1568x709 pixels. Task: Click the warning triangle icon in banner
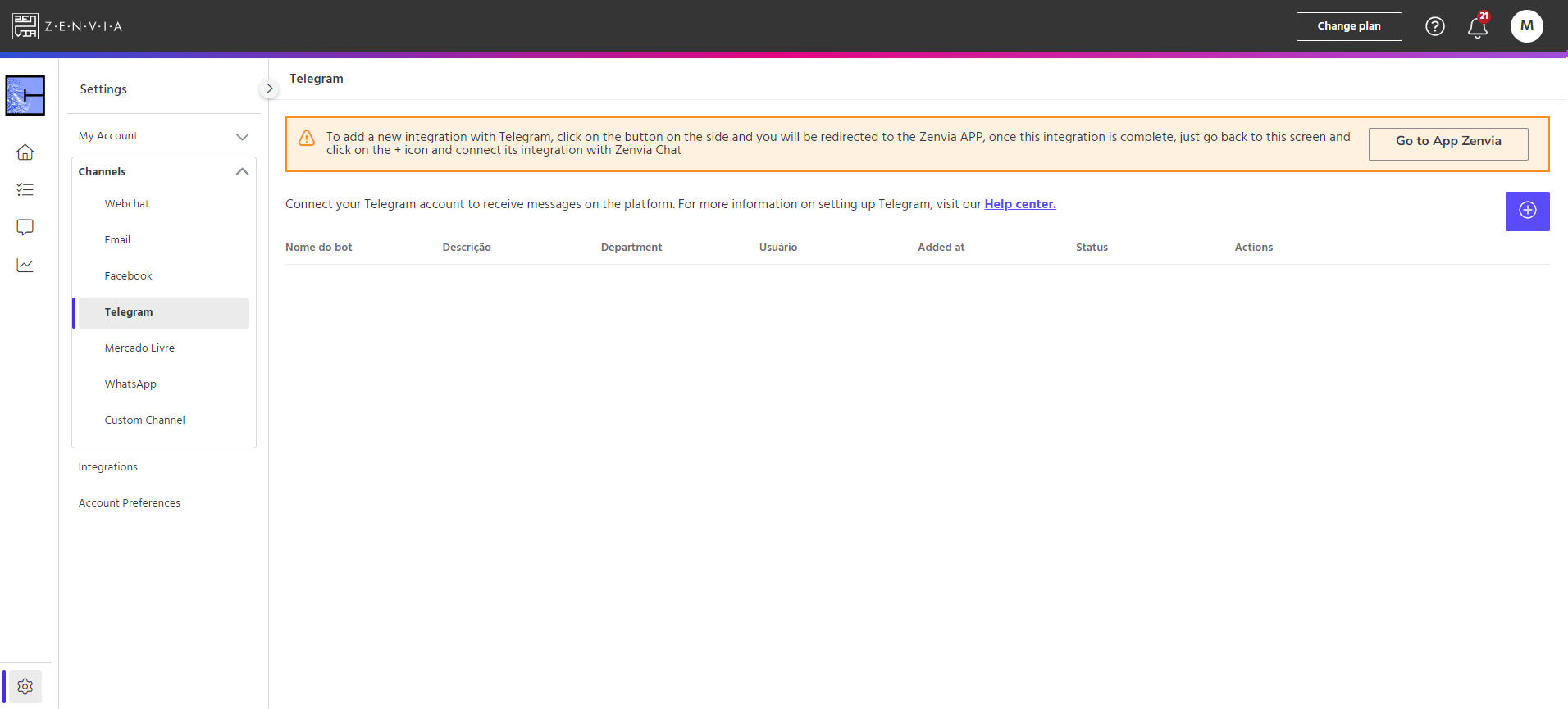click(x=307, y=138)
